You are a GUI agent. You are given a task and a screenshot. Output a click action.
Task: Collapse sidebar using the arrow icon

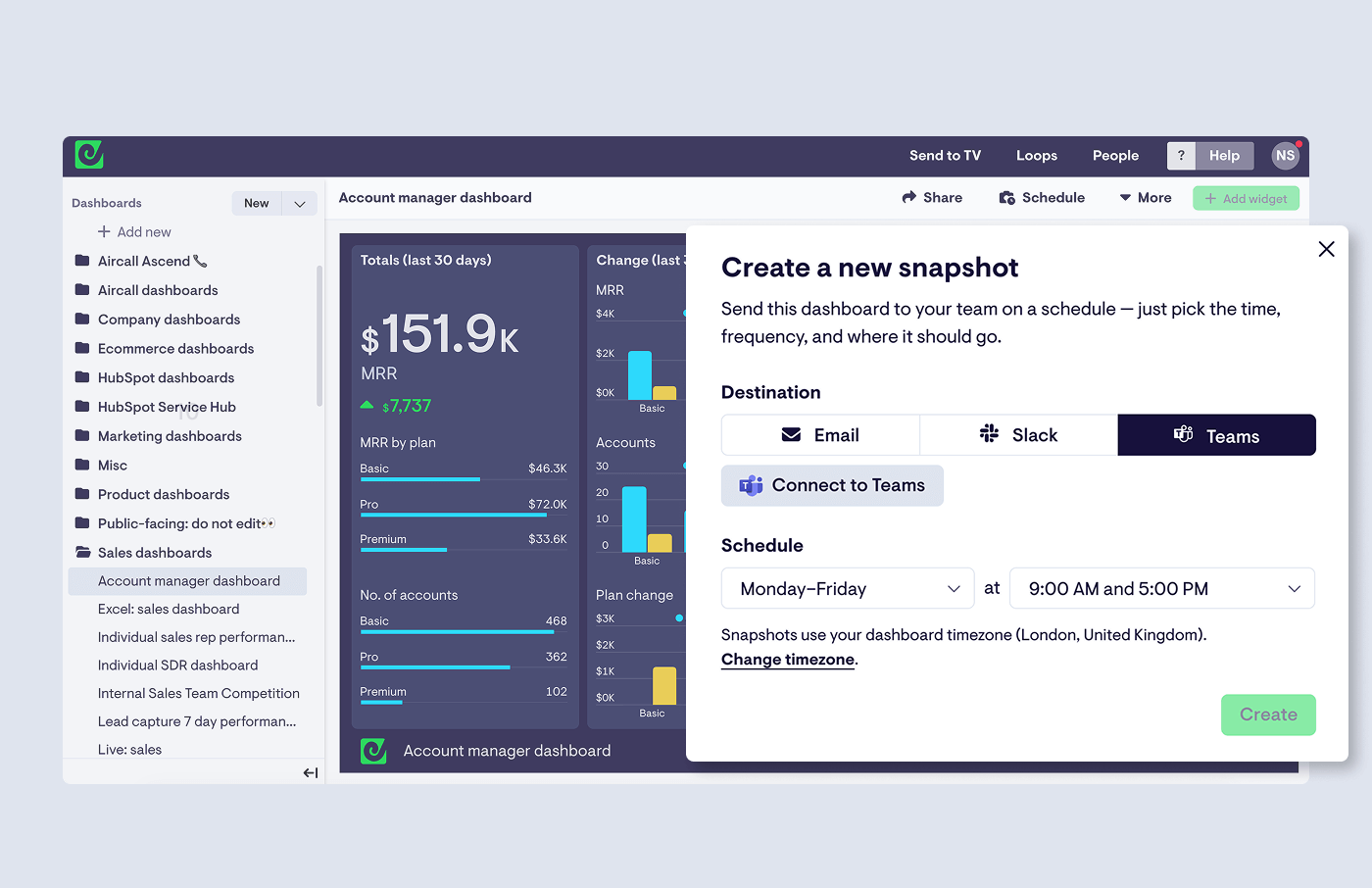(x=310, y=773)
